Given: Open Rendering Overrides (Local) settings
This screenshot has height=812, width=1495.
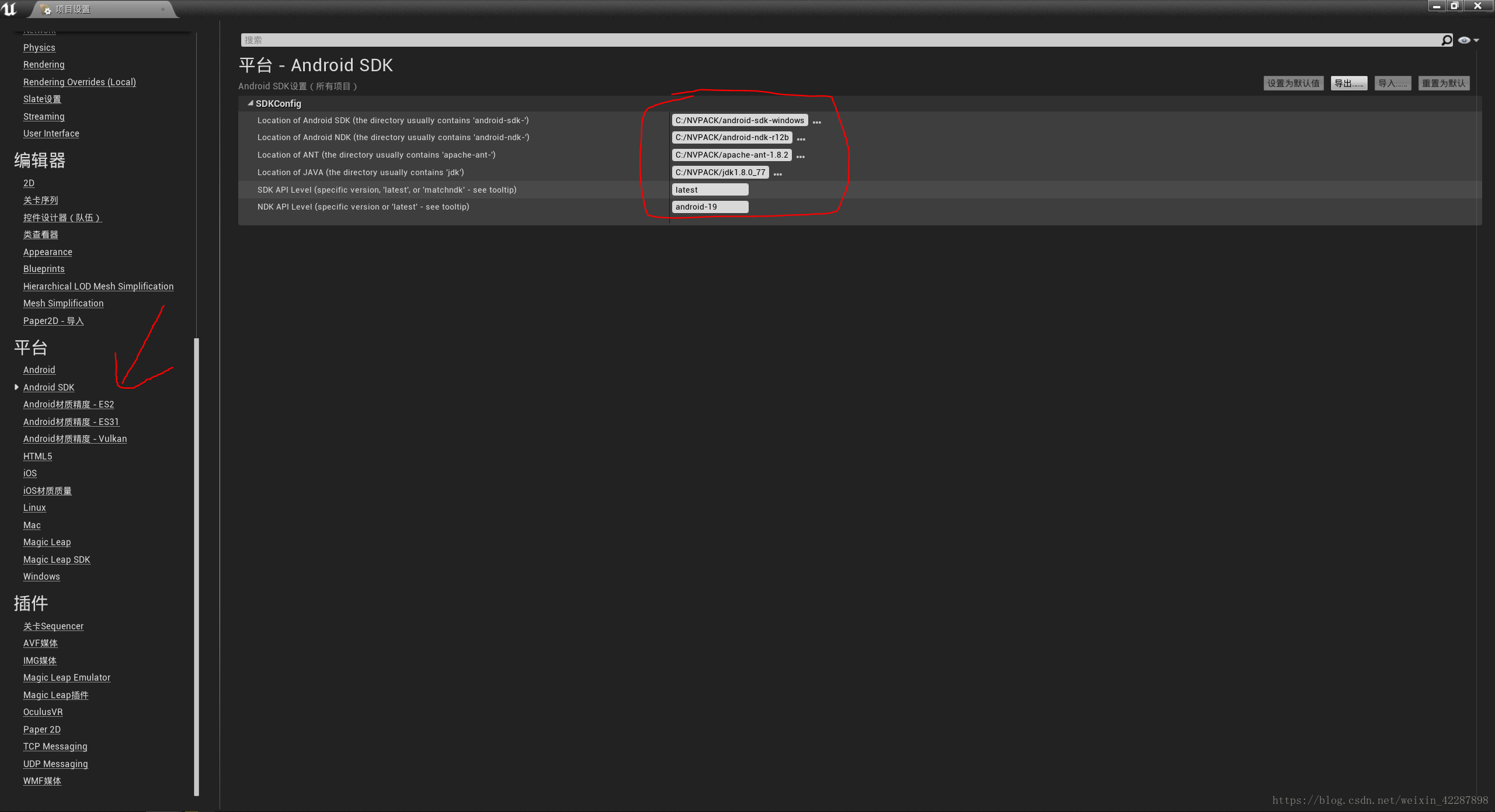Looking at the screenshot, I should coord(79,82).
